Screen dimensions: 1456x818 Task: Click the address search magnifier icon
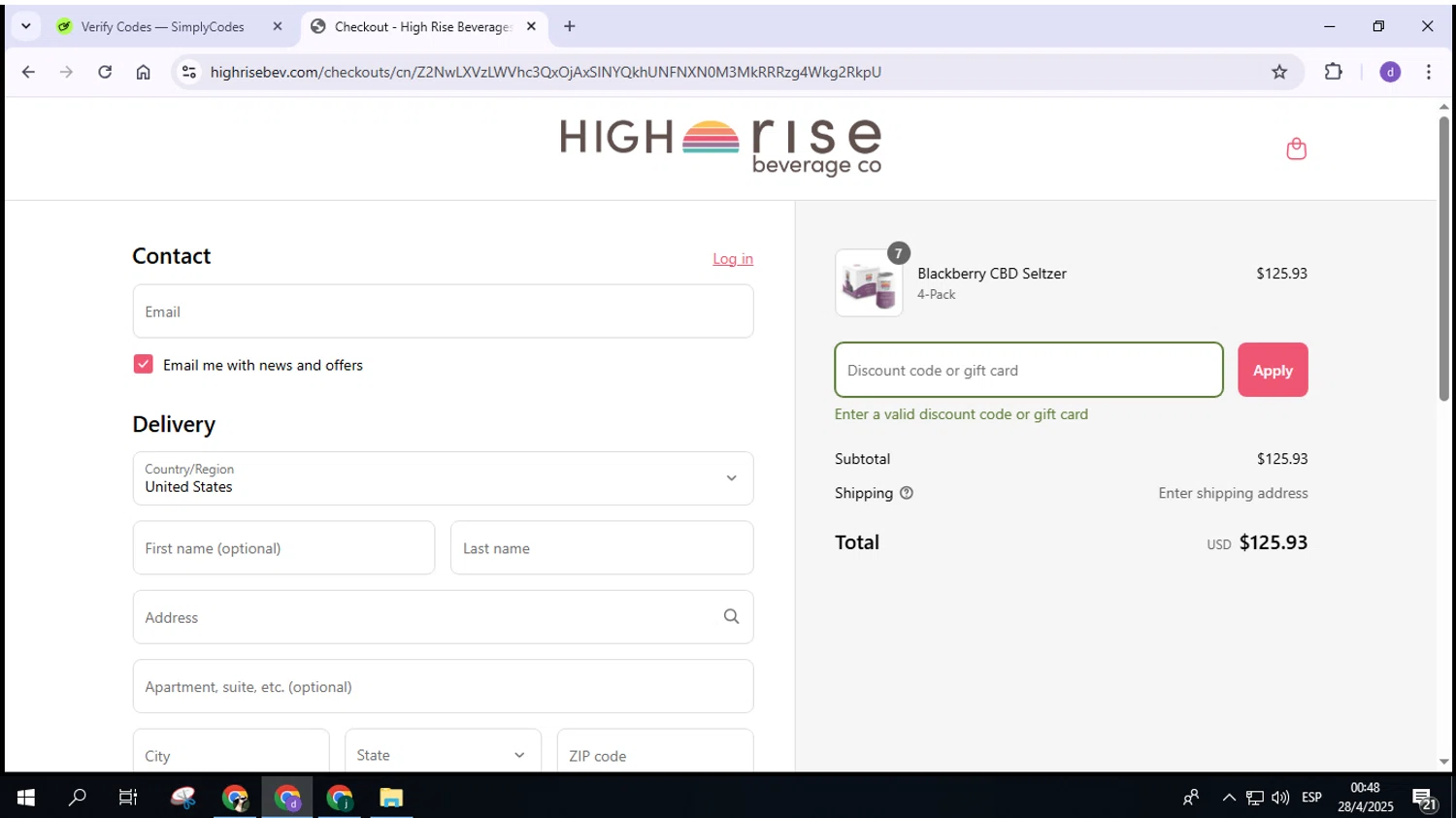coord(731,616)
